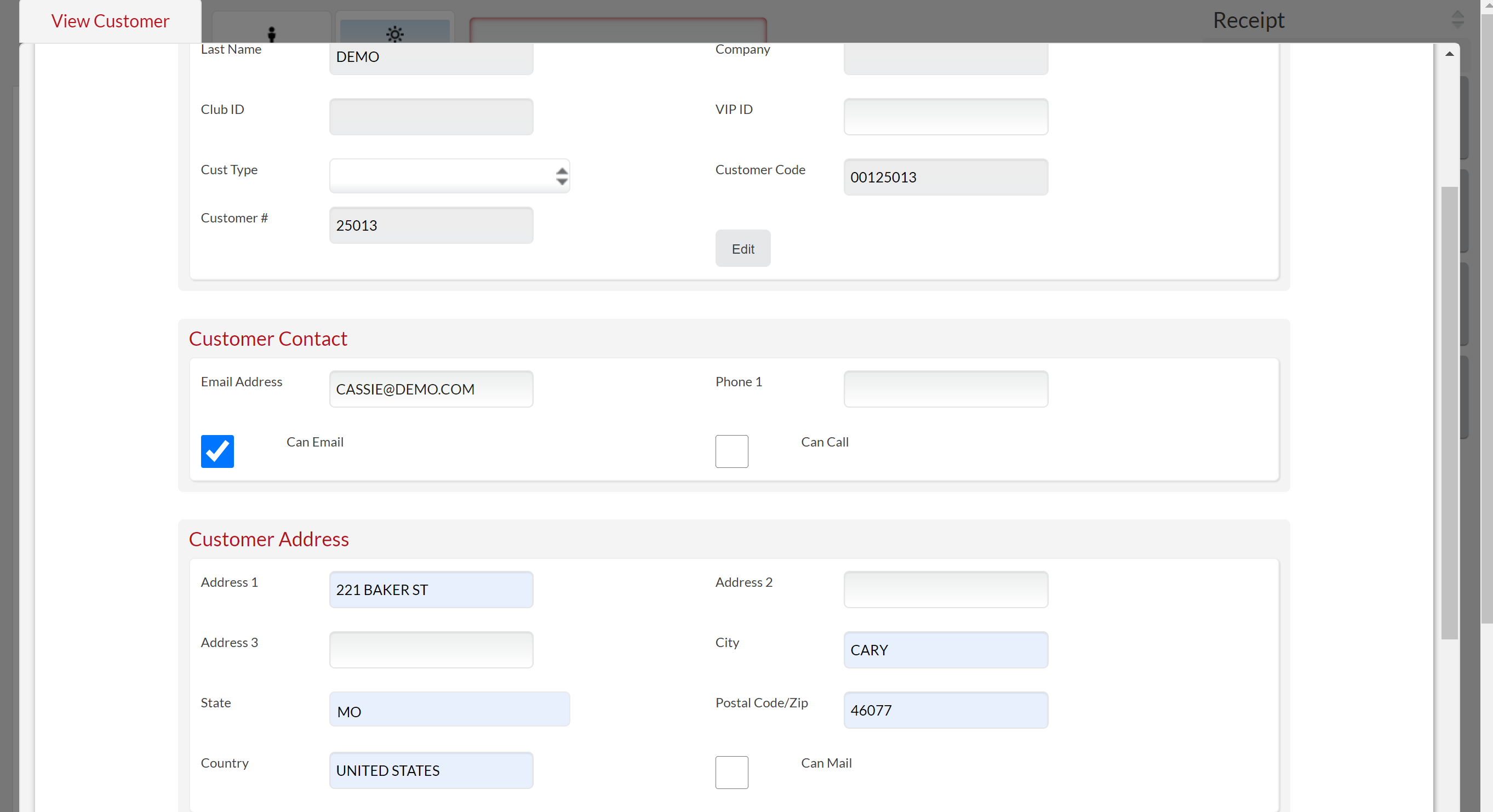The height and width of the screenshot is (812, 1493).
Task: Click the person icon behind the dialog
Action: (271, 33)
